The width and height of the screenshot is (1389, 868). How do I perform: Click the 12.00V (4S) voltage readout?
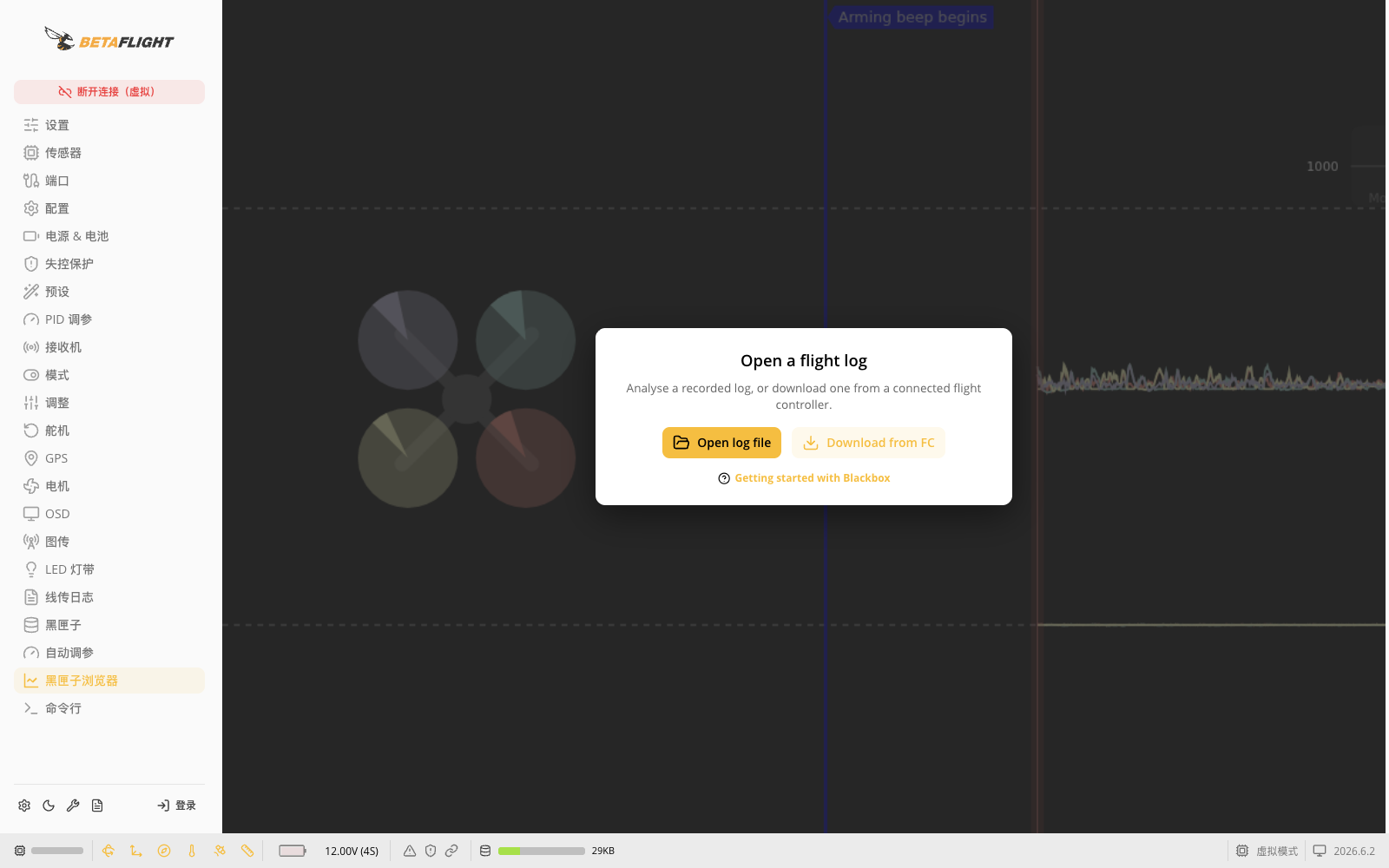[352, 851]
